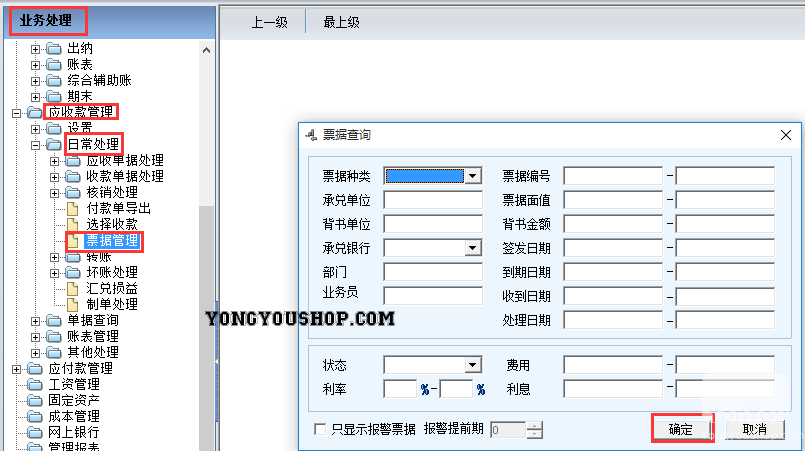This screenshot has height=451, width=805.
Task: Click the 期末 folder icon
Action: click(x=54, y=97)
